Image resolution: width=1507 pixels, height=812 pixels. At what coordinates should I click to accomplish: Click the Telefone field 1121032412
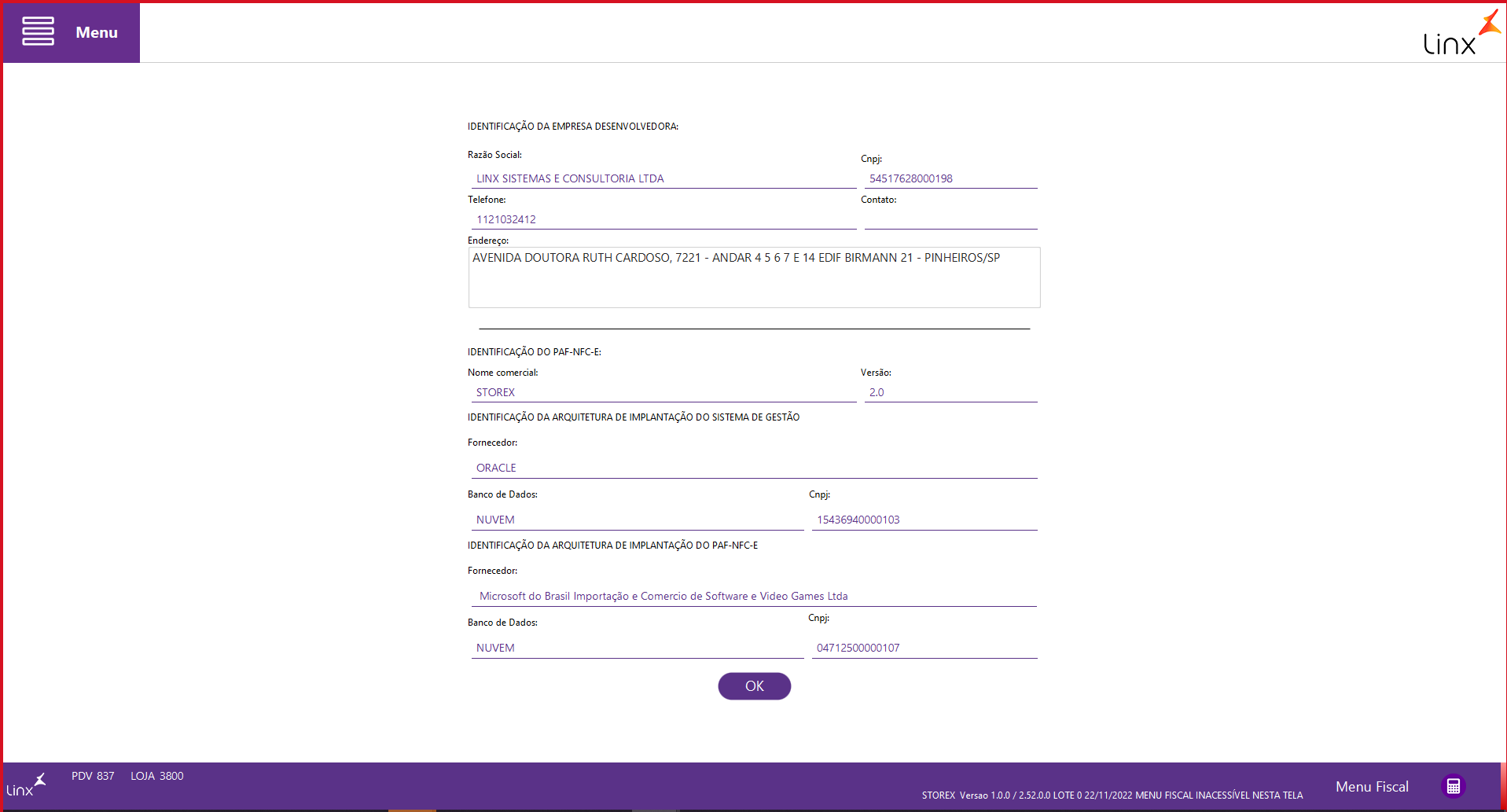[x=663, y=219]
